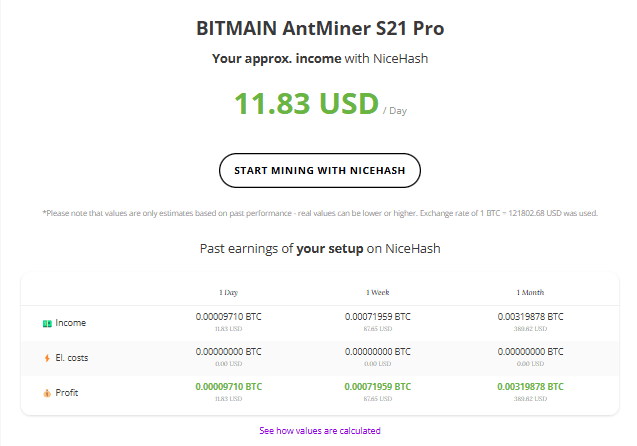Click 1 Week income 0.00071959 BTC value
This screenshot has width=637, height=446.
pyautogui.click(x=378, y=316)
